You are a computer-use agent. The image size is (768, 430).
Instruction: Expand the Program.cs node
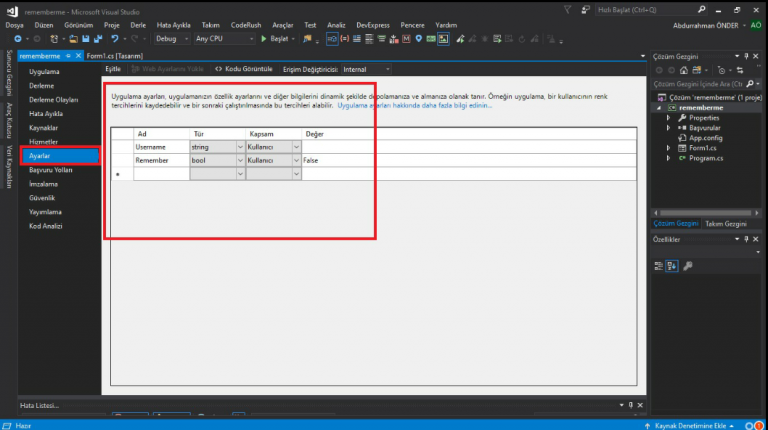[x=669, y=158]
